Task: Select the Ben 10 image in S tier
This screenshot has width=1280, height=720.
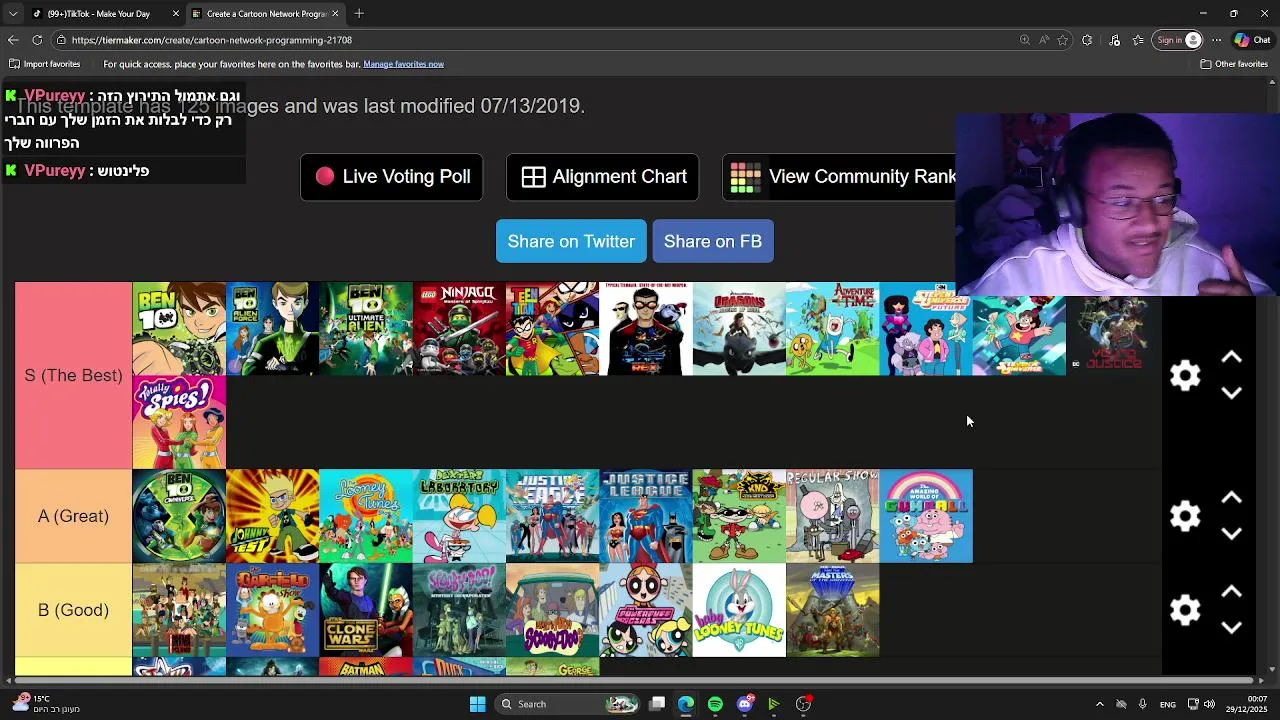Action: click(x=179, y=329)
